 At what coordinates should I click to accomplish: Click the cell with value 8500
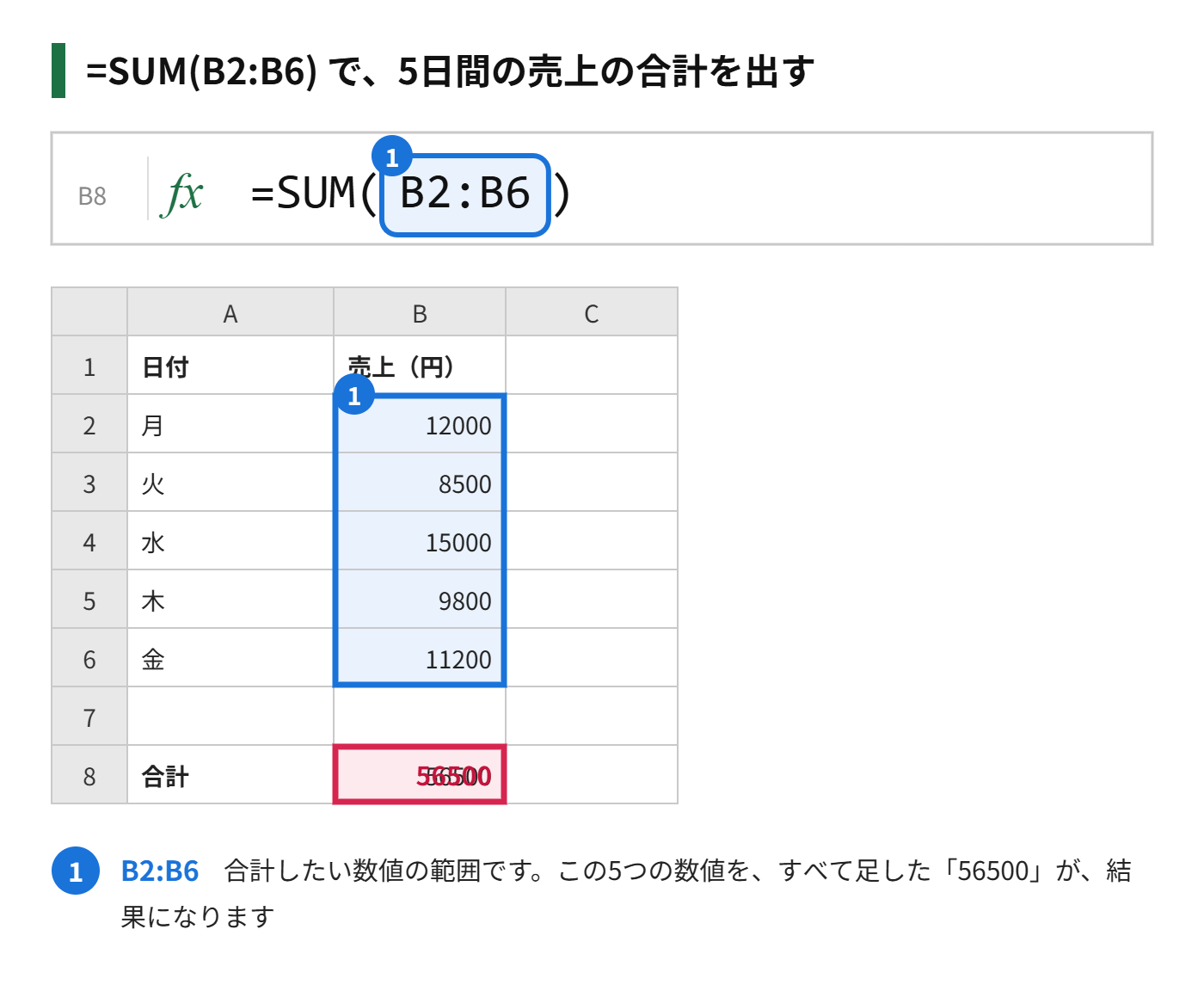(420, 483)
